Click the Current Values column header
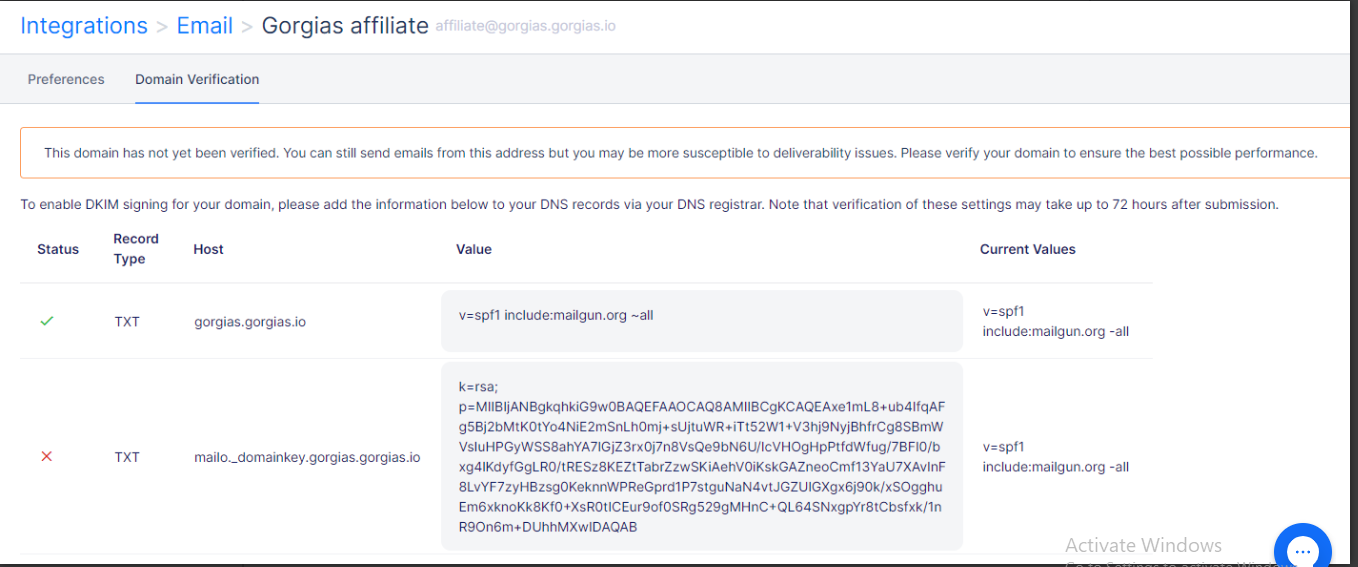The width and height of the screenshot is (1358, 567). click(x=1028, y=249)
